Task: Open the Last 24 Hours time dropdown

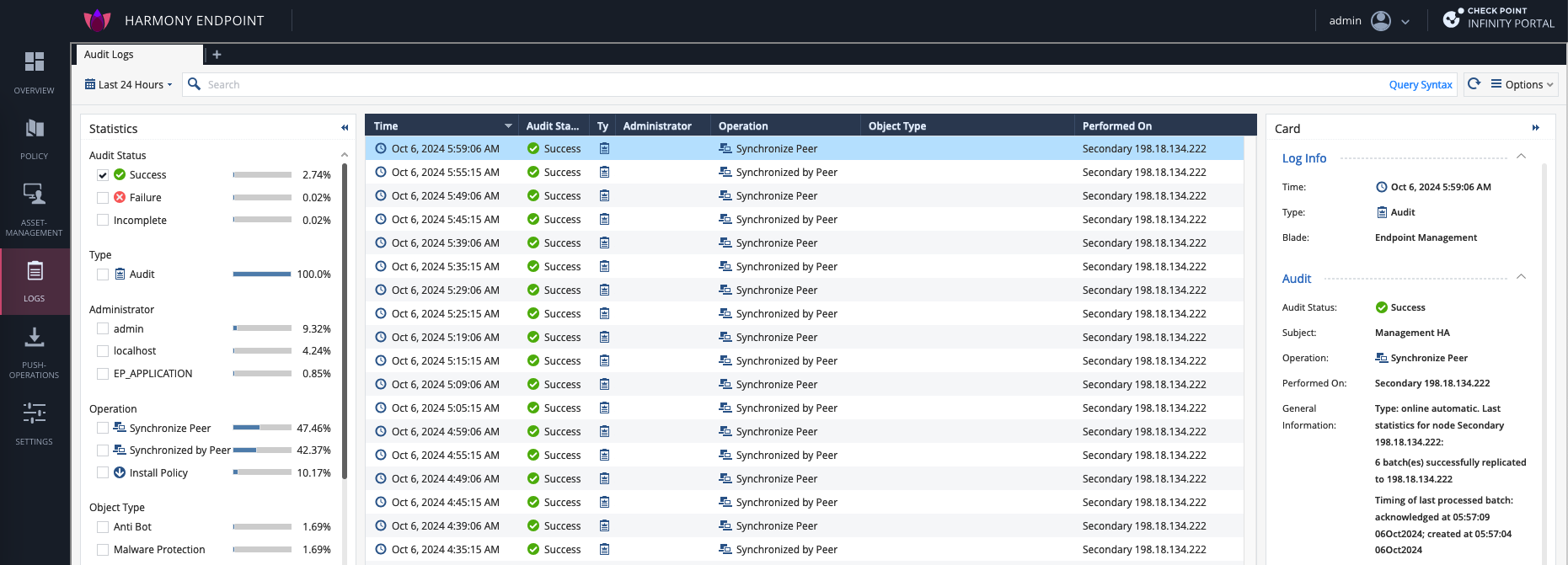Action: click(129, 85)
